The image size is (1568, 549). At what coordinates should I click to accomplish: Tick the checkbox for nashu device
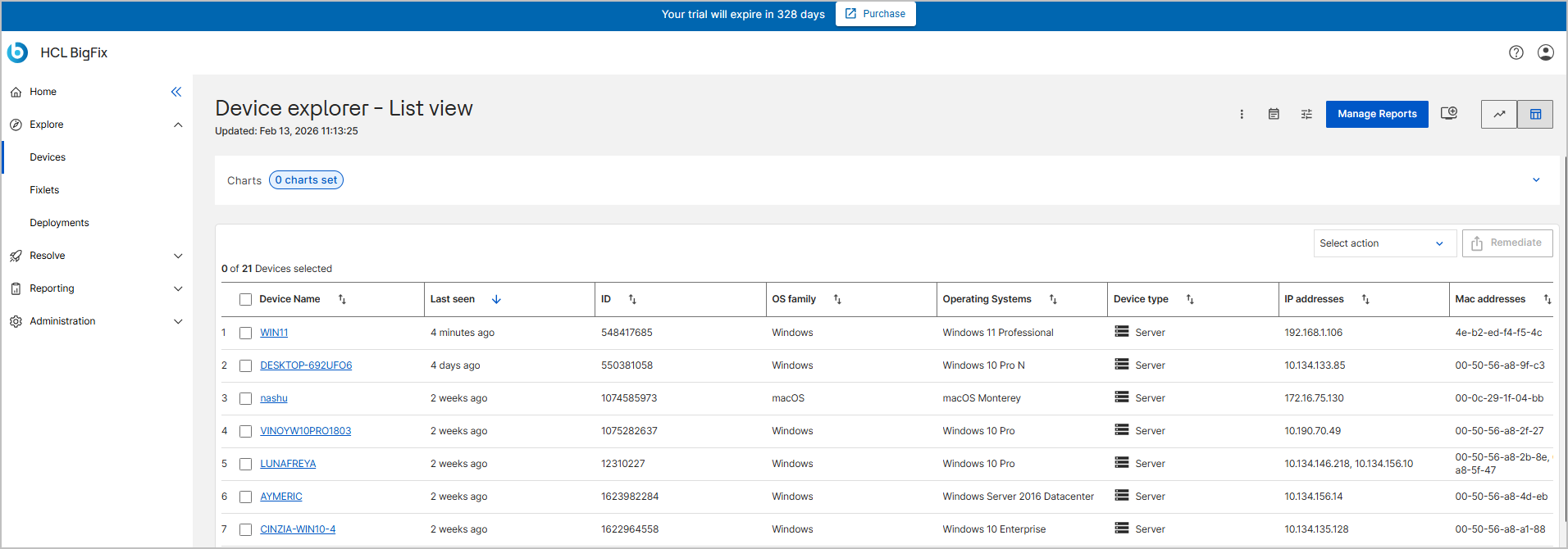245,398
